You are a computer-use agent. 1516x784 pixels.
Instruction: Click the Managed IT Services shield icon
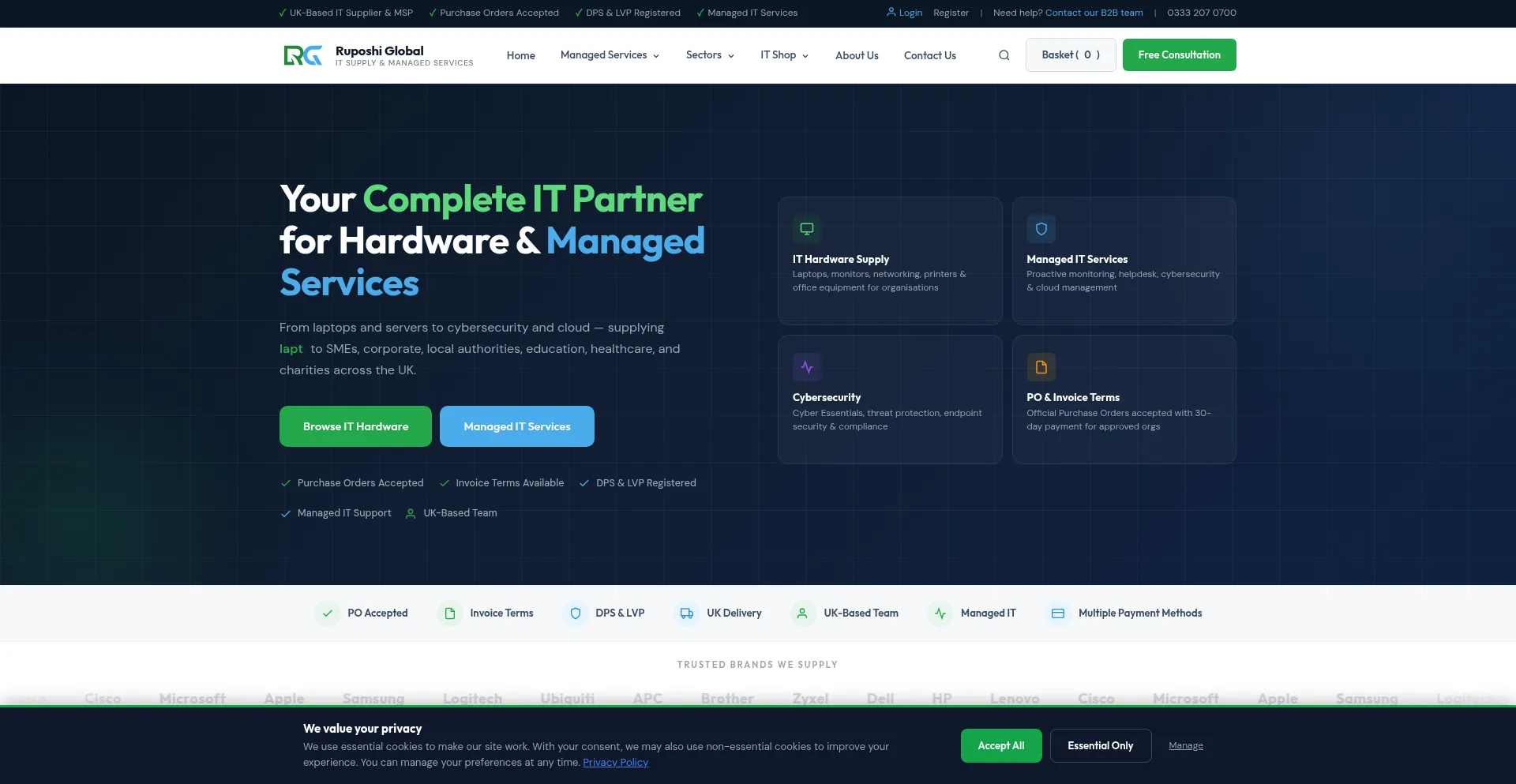1041,229
